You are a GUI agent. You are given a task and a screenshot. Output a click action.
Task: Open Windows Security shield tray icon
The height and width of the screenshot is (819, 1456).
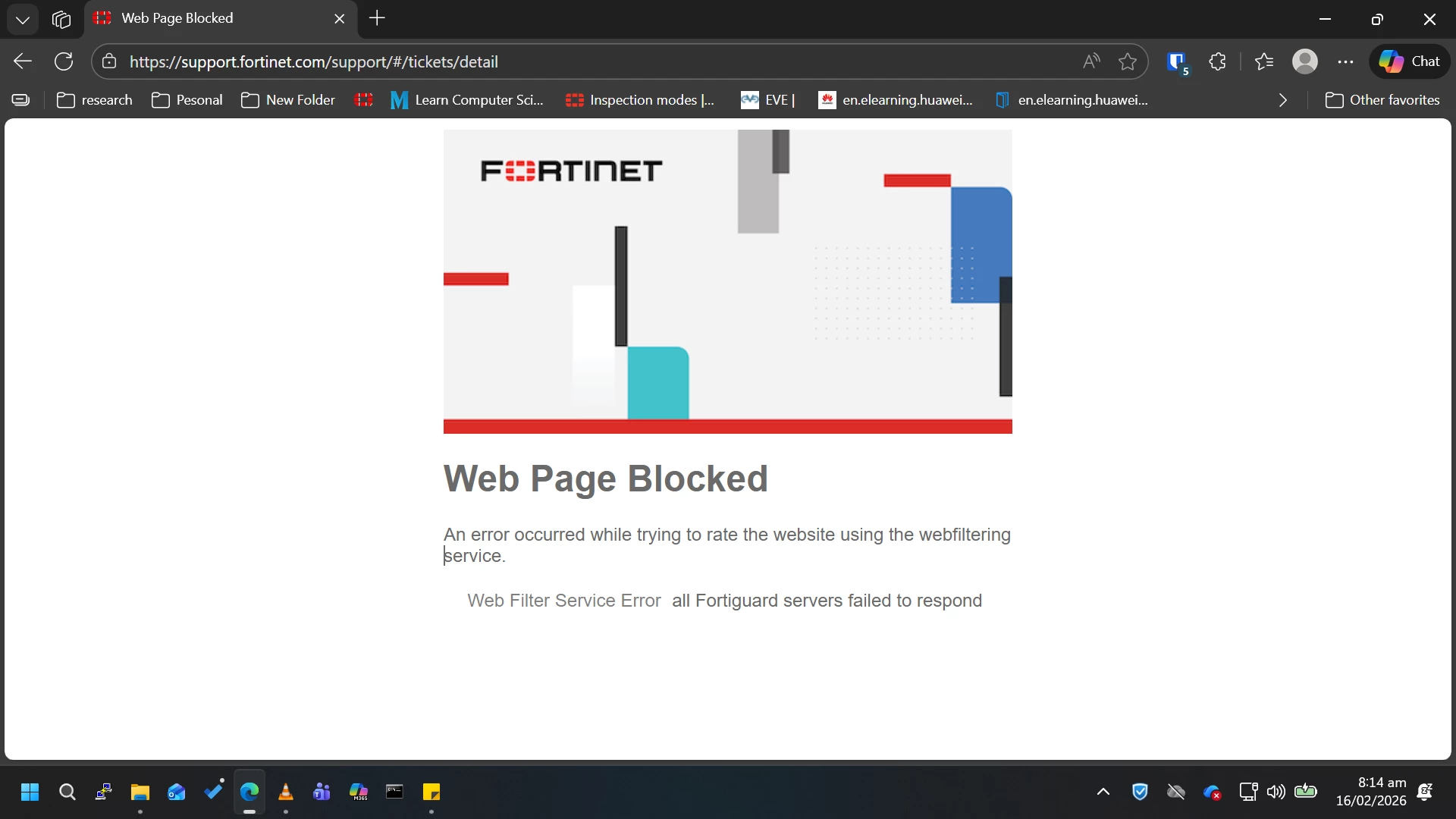[x=1140, y=792]
